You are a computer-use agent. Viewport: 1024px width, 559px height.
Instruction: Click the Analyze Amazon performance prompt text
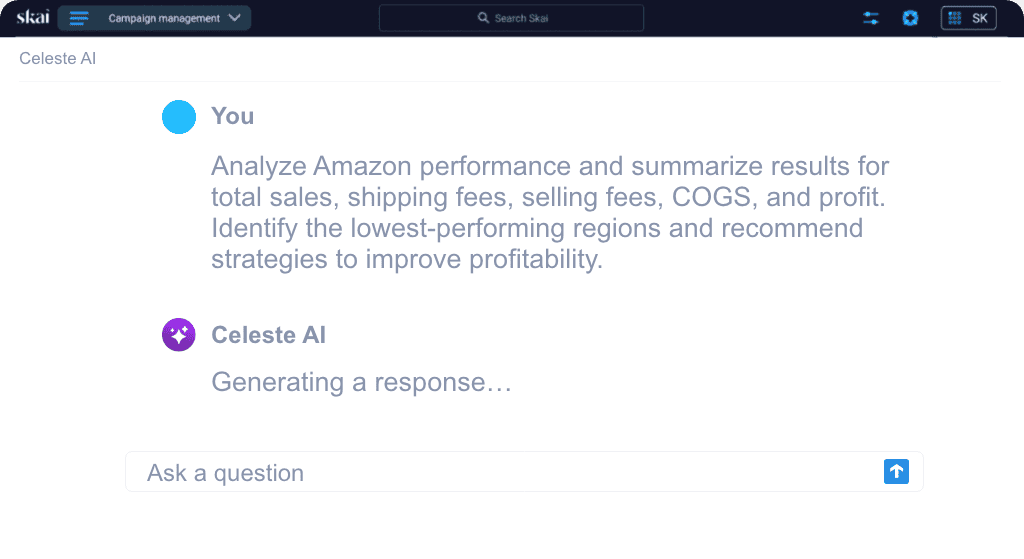[550, 212]
